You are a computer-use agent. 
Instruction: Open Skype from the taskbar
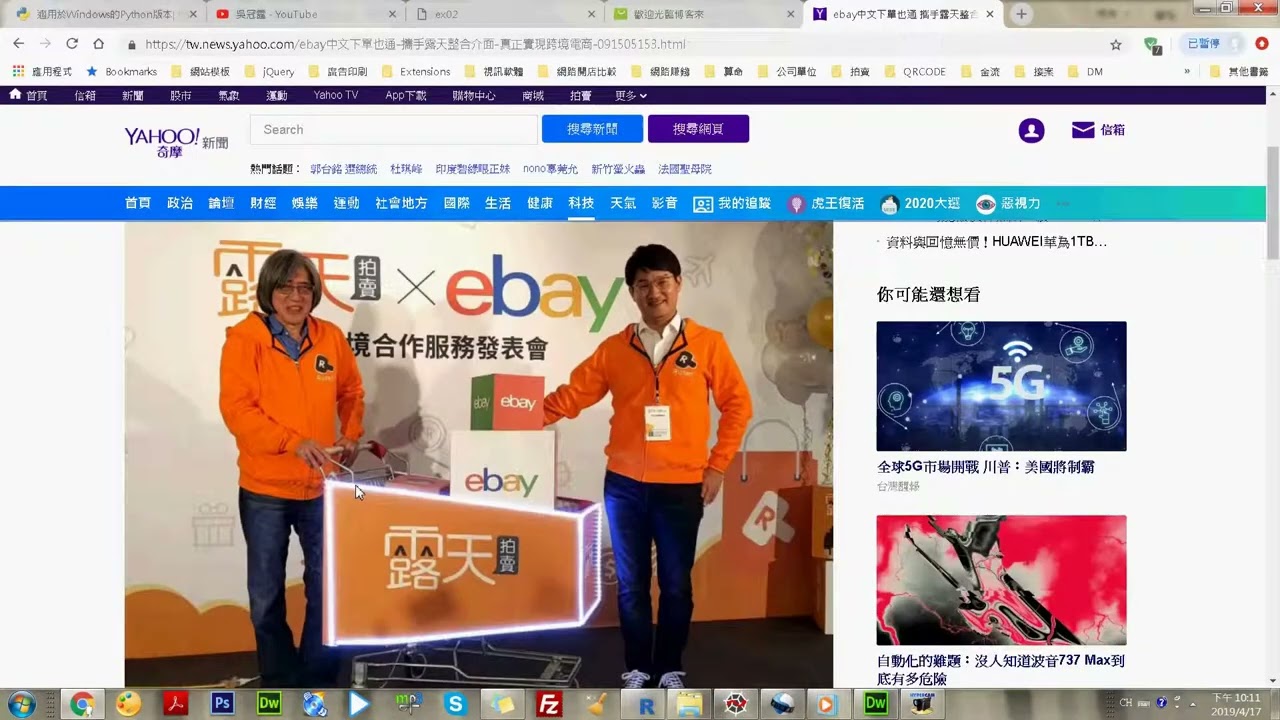point(455,704)
